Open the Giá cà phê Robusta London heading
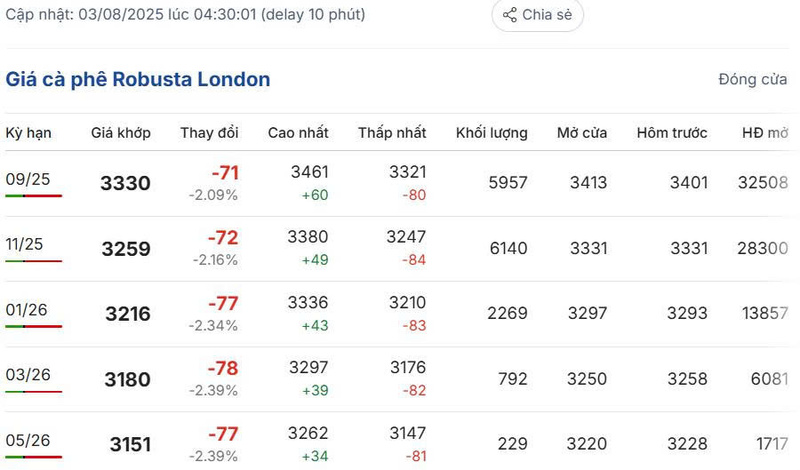This screenshot has height=470, width=800. pyautogui.click(x=138, y=79)
